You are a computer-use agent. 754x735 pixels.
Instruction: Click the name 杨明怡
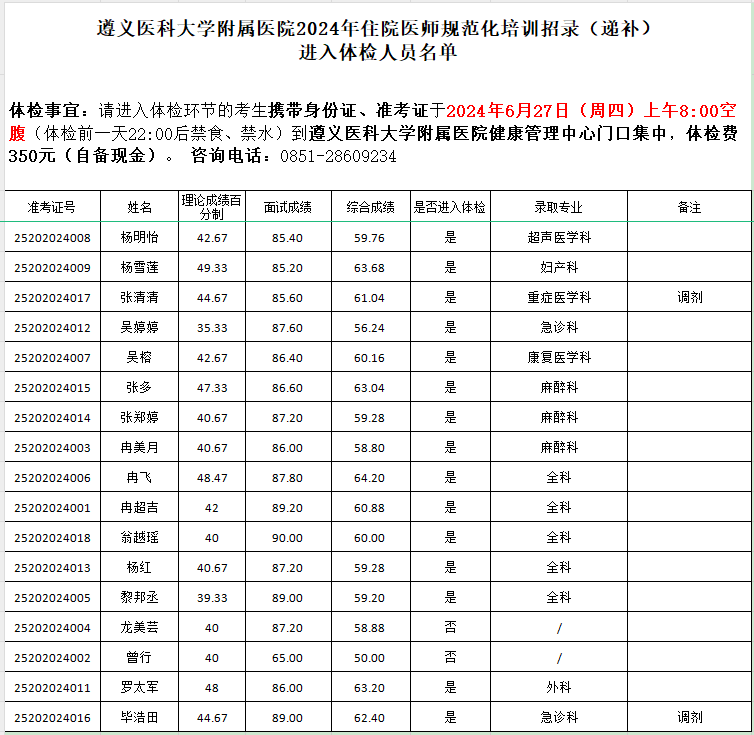(x=139, y=237)
